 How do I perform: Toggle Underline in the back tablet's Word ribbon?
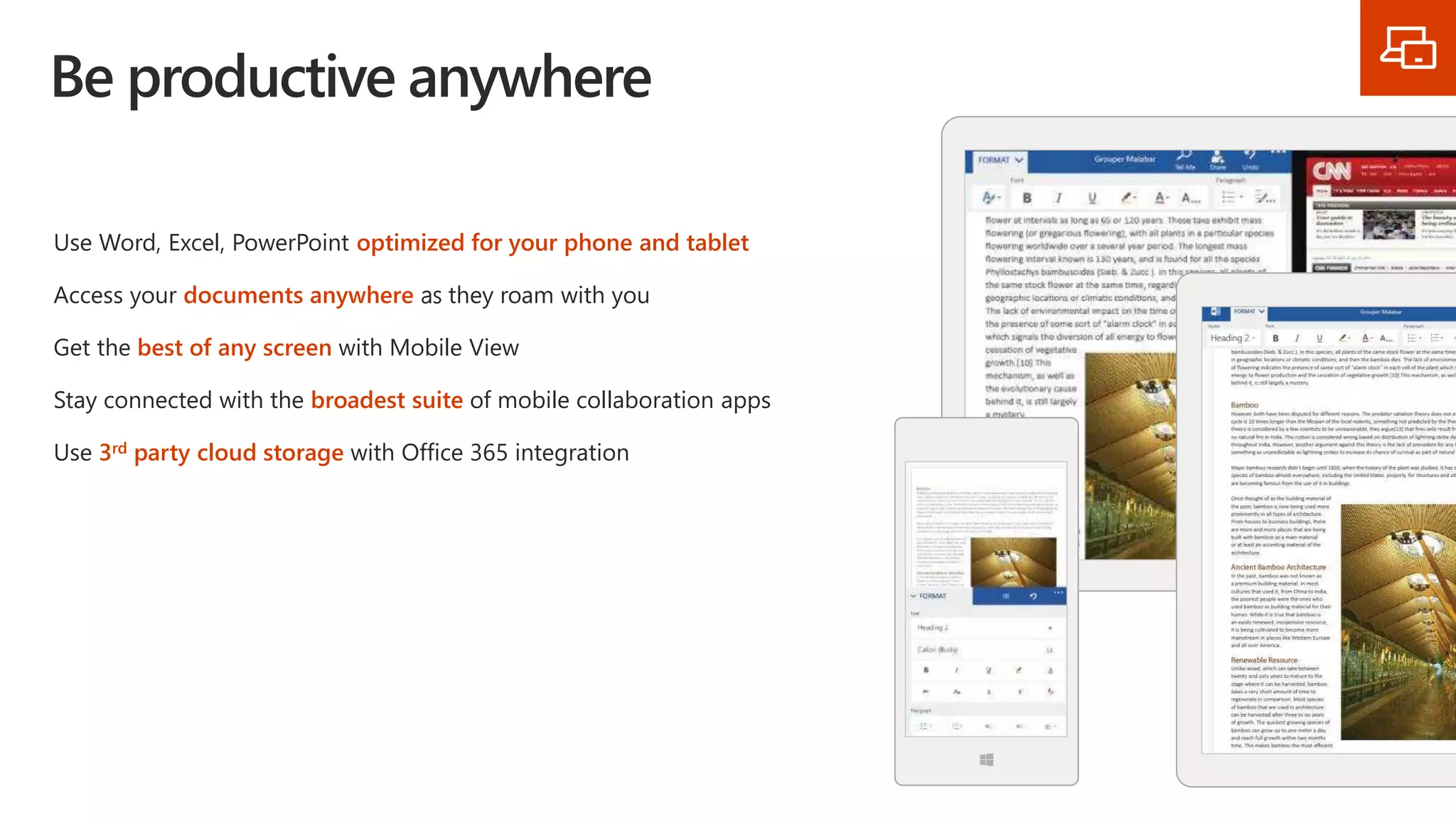coord(1092,198)
